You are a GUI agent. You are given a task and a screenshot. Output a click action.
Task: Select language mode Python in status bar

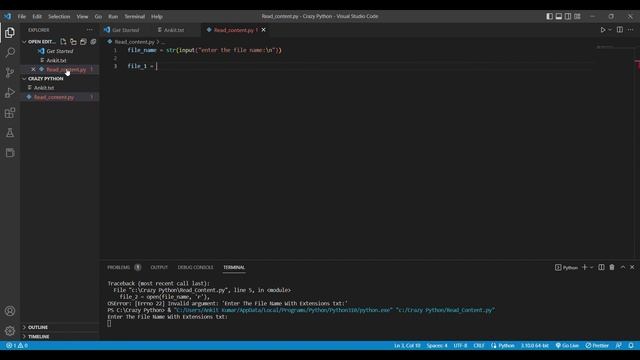(x=506, y=345)
